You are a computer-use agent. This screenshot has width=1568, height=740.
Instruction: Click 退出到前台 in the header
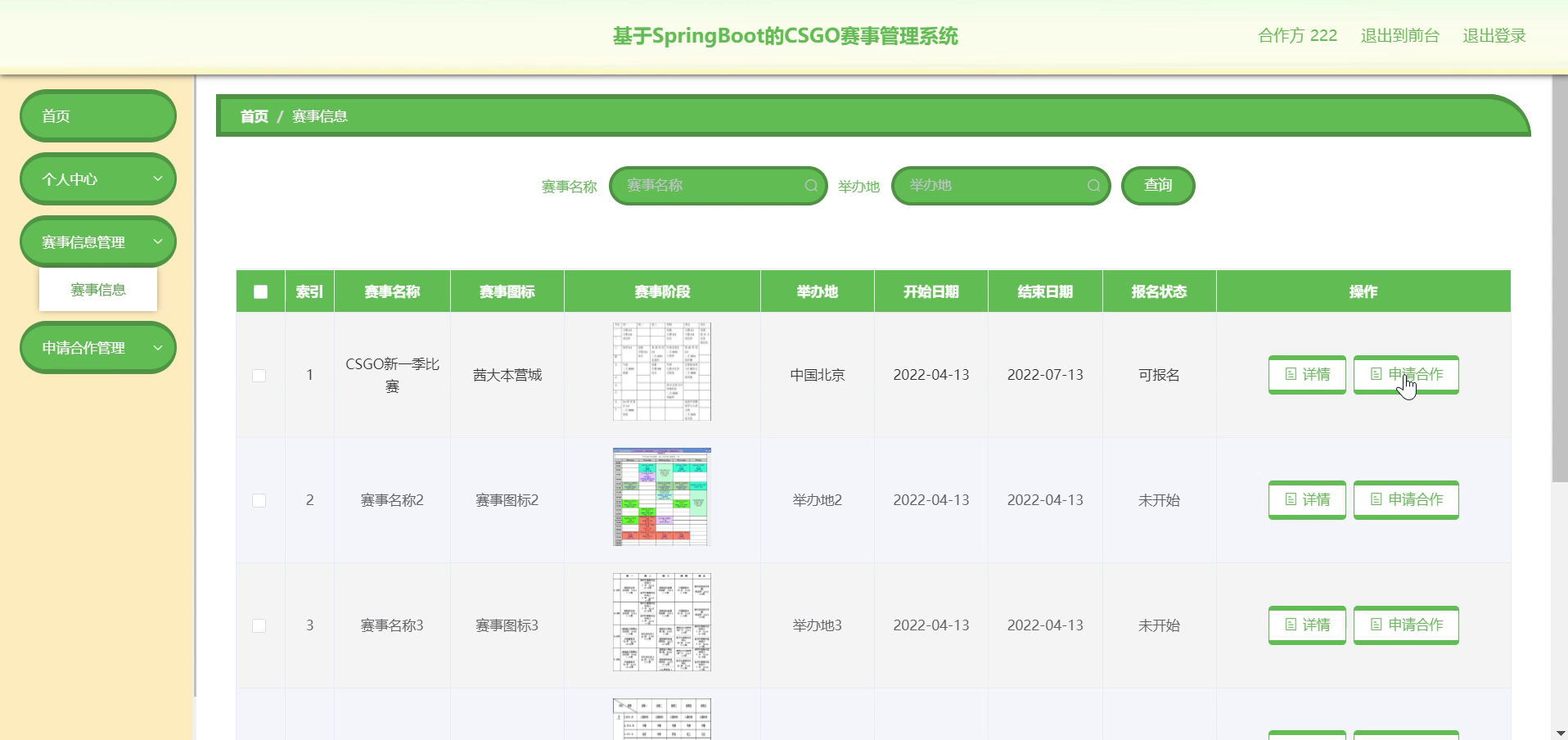point(1399,36)
